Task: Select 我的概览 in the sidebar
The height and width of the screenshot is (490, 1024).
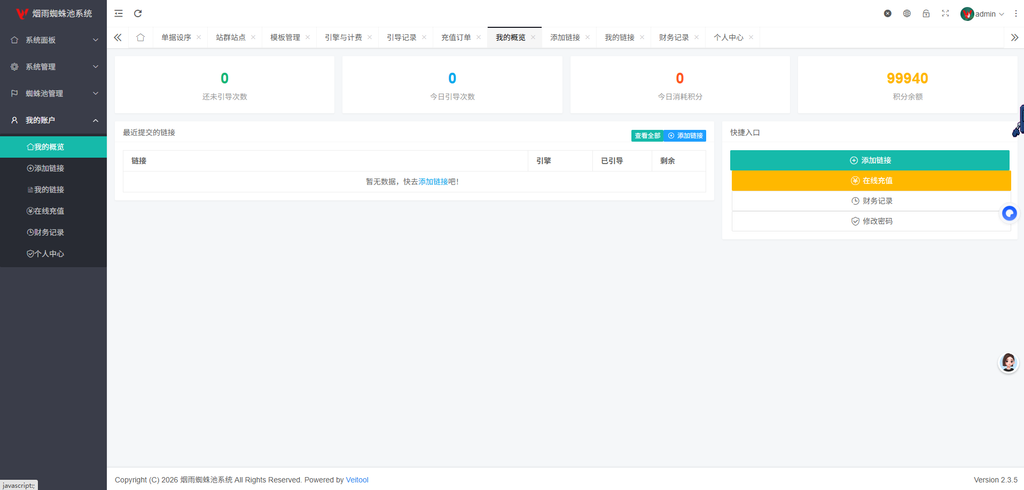Action: [54, 147]
